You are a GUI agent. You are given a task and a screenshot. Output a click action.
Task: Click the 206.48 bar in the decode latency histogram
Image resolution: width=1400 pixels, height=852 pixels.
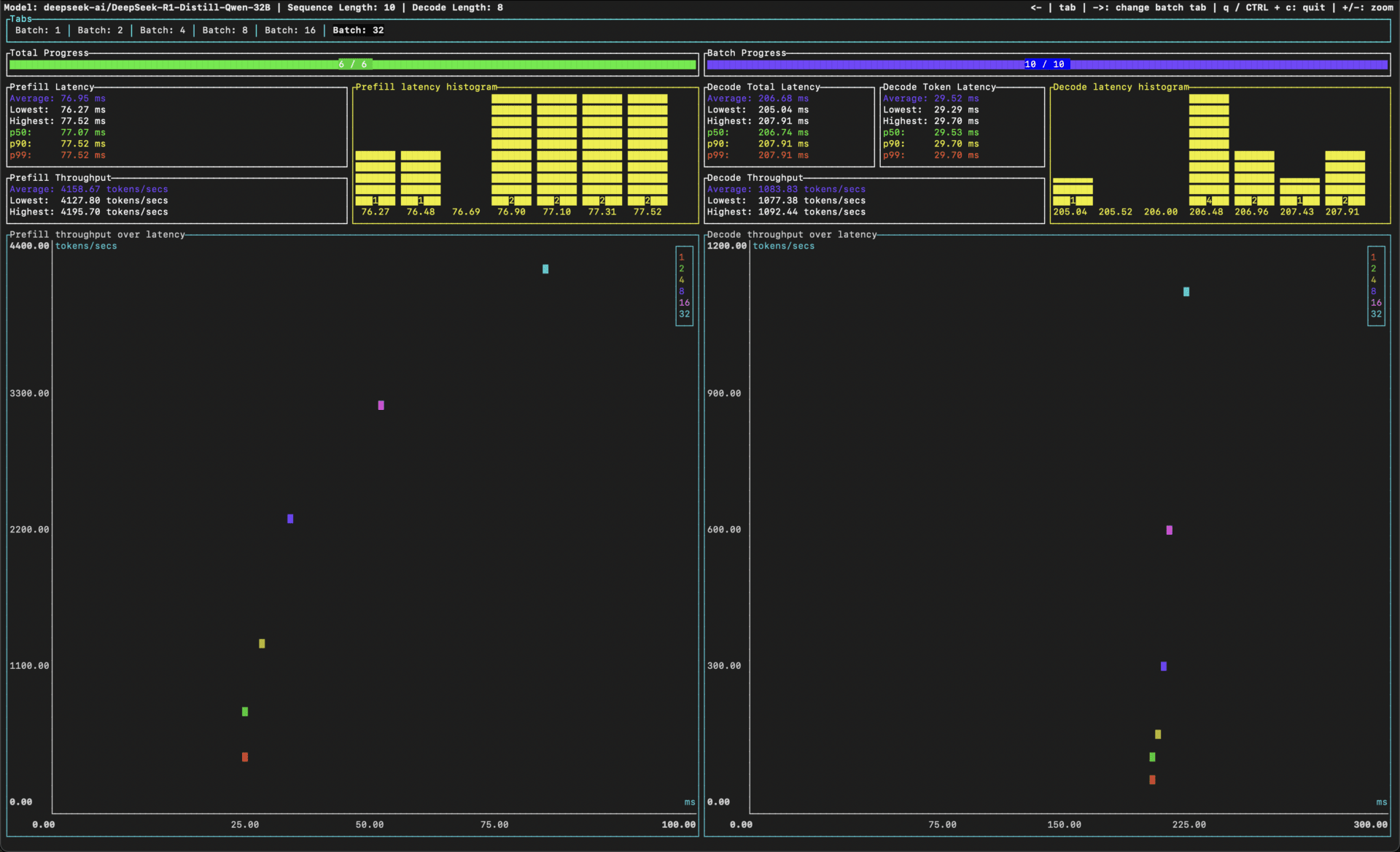pyautogui.click(x=1208, y=150)
